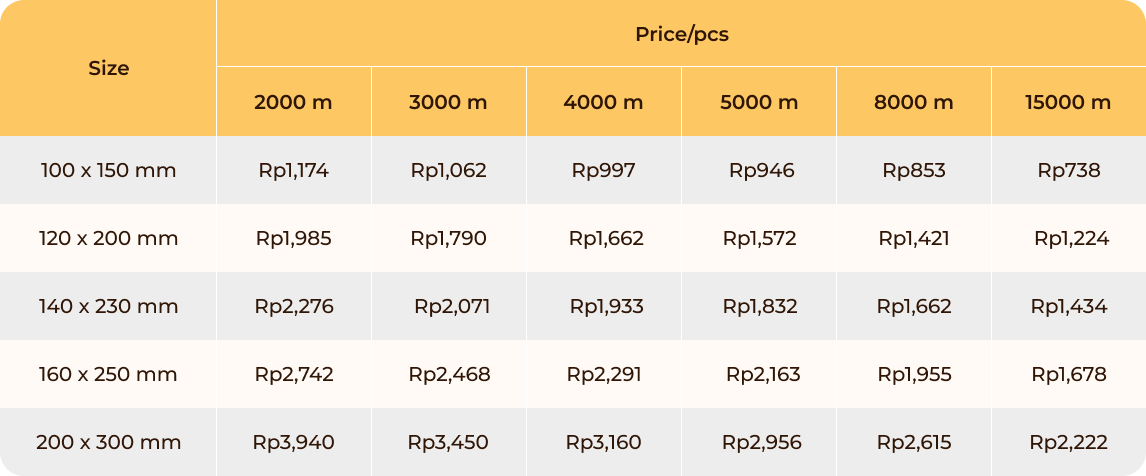Click the 200 x 300 mm size cell

(x=108, y=442)
